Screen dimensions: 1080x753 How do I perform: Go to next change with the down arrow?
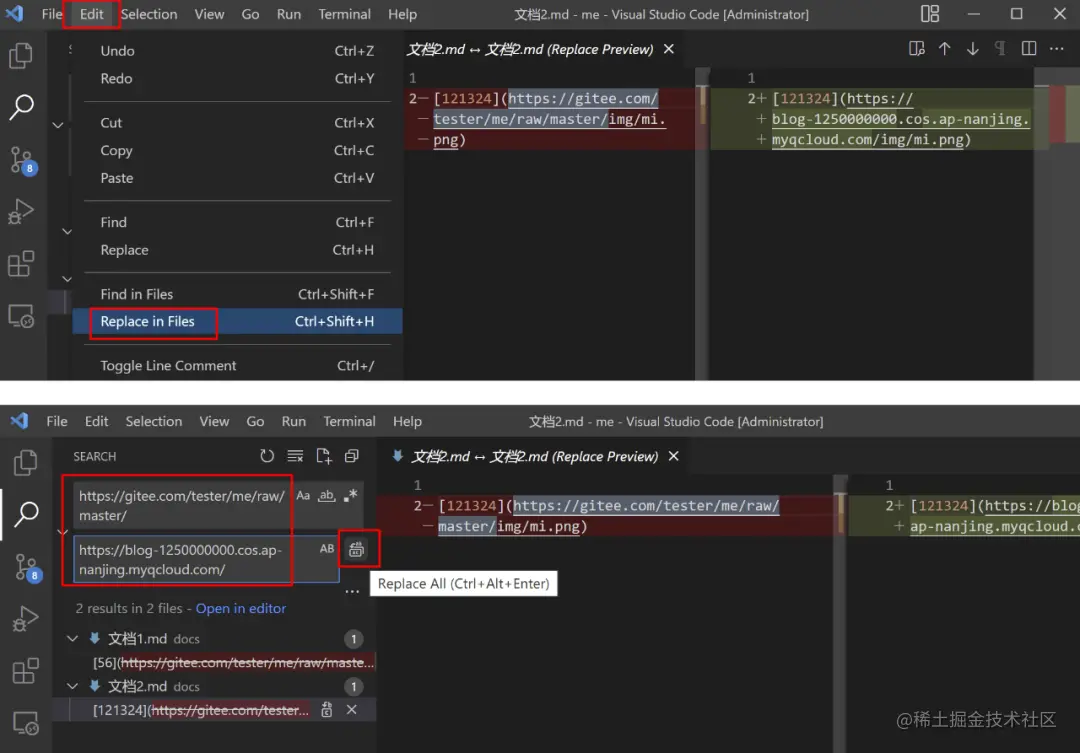[x=973, y=49]
